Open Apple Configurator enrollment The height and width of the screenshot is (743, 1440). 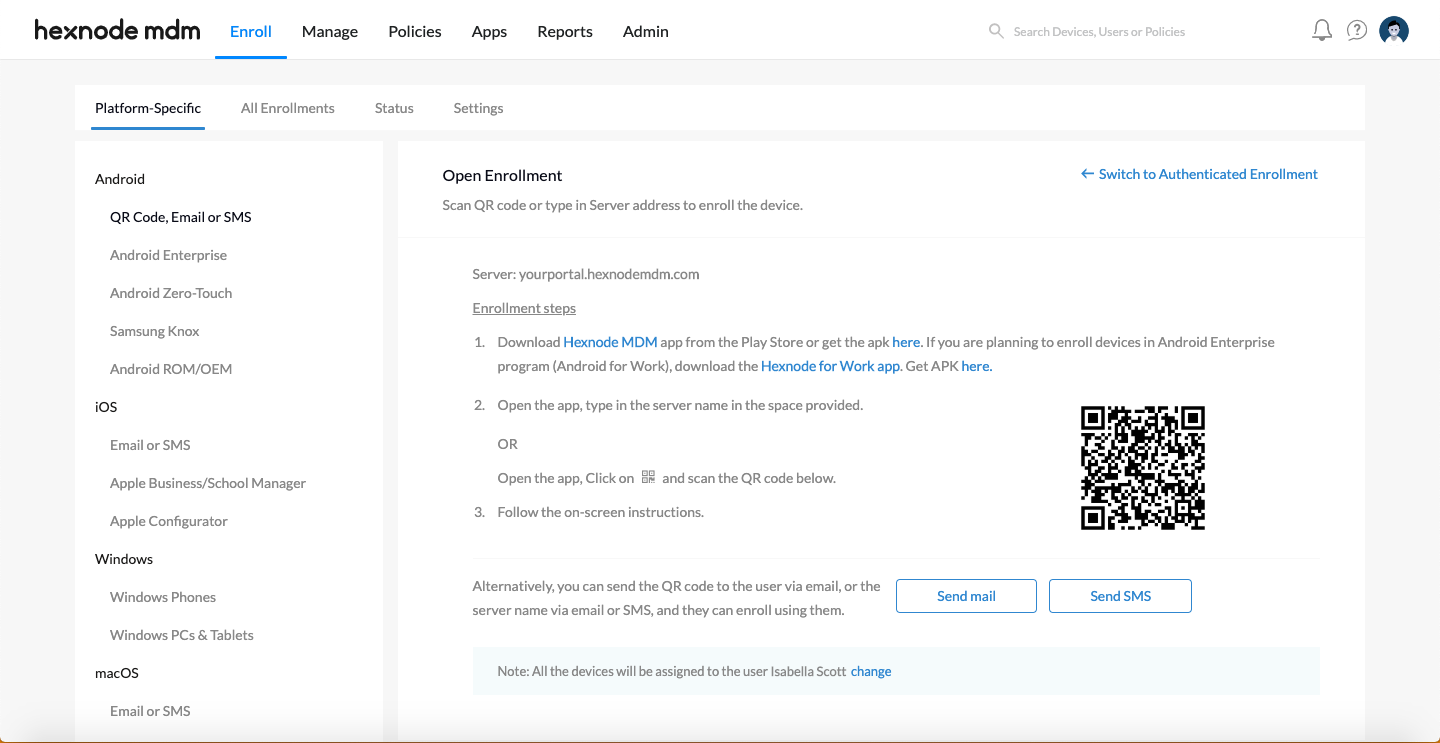pos(169,521)
